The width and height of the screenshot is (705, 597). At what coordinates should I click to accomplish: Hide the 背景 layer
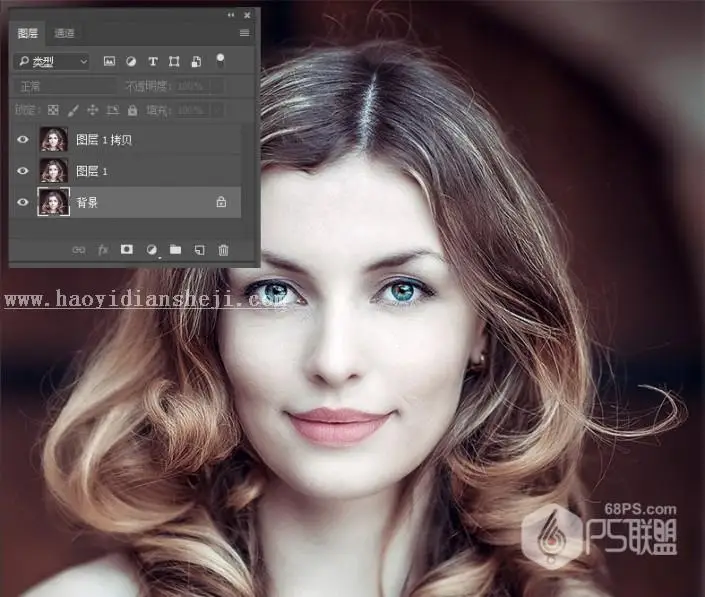(22, 202)
